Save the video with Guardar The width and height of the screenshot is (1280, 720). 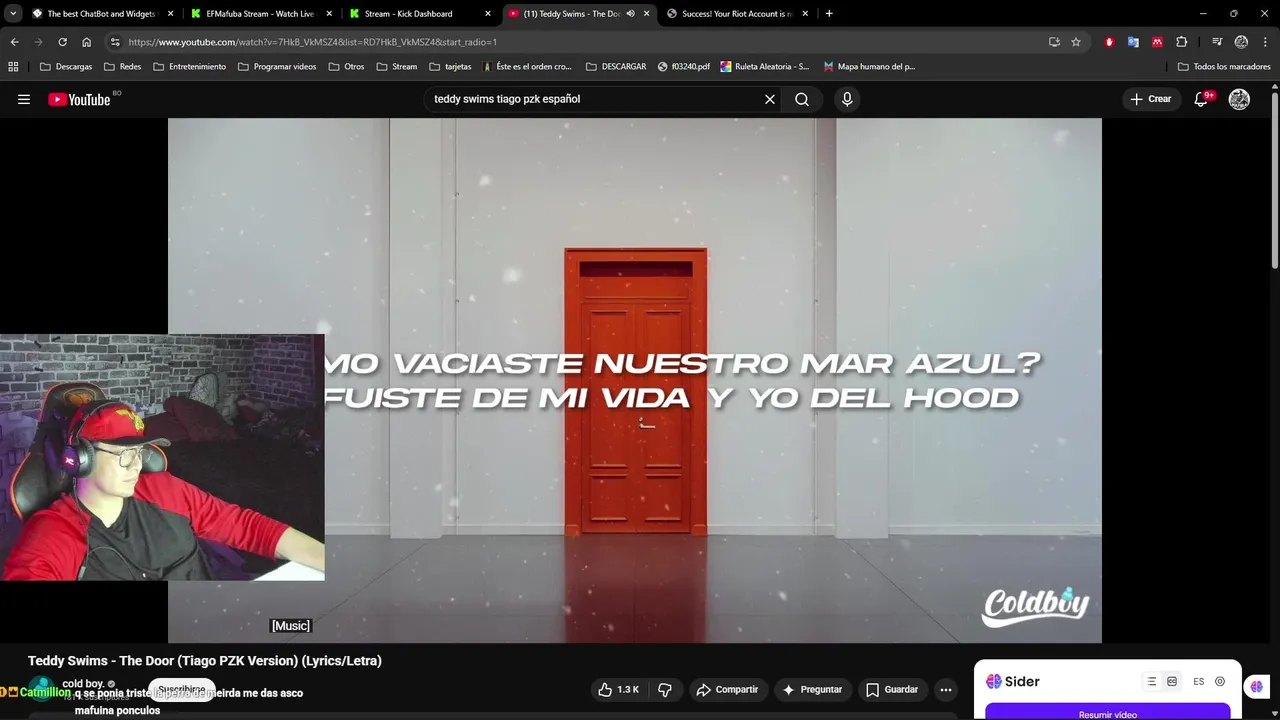(x=891, y=690)
